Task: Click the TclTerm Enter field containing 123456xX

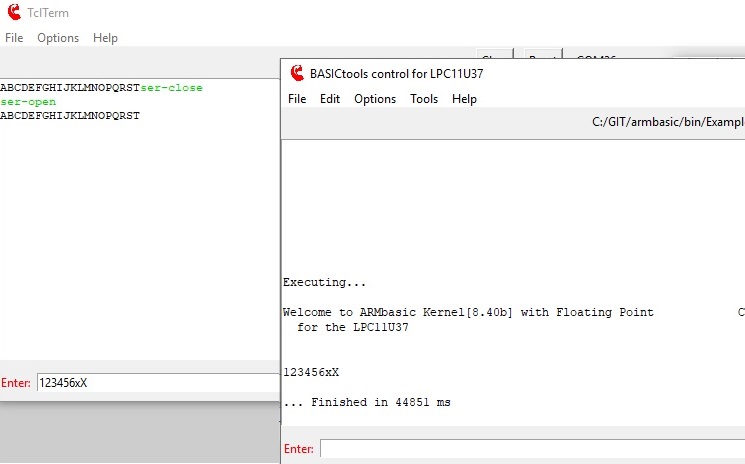Action: (156, 383)
